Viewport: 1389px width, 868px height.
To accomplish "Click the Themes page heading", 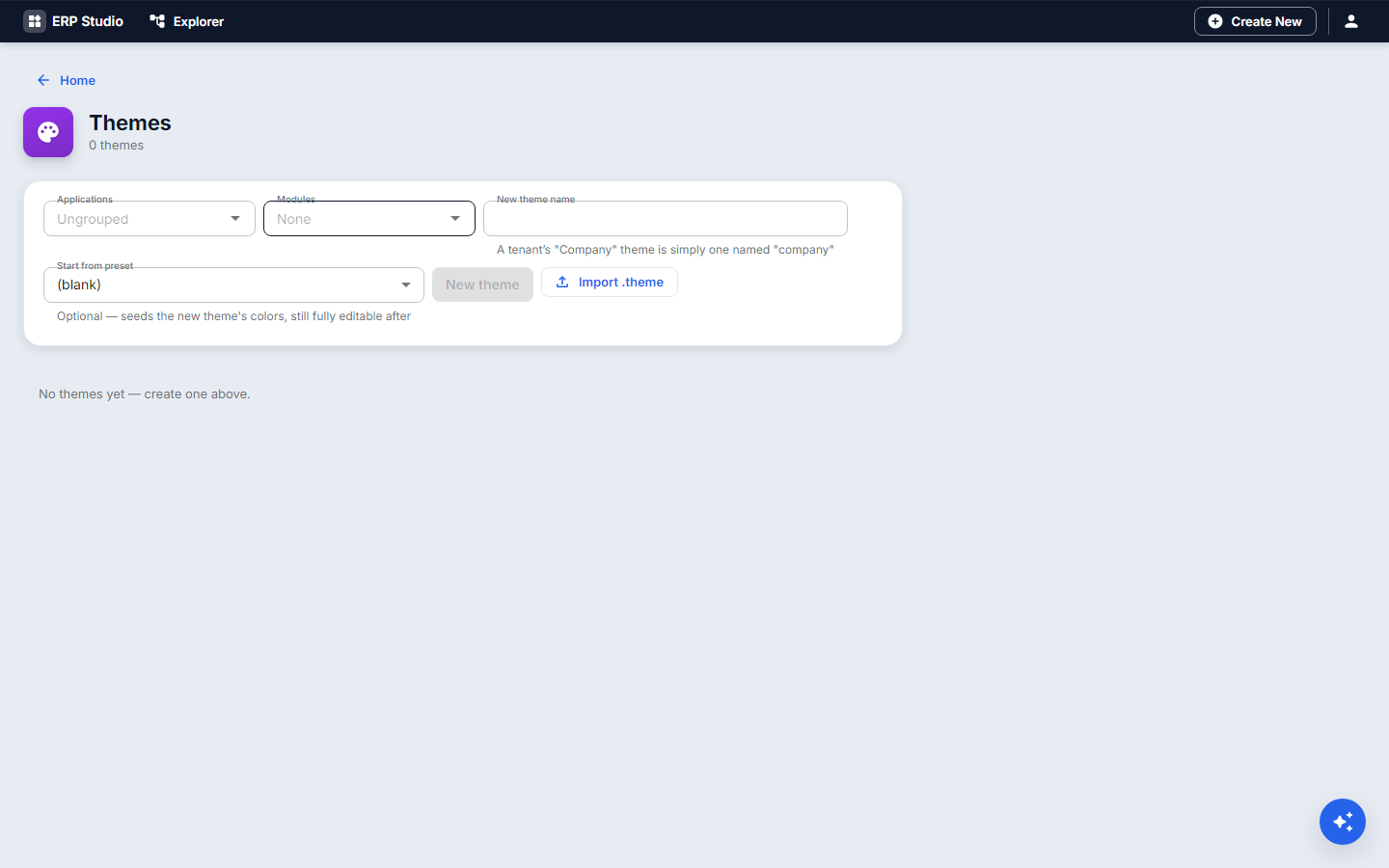I will coord(130,122).
